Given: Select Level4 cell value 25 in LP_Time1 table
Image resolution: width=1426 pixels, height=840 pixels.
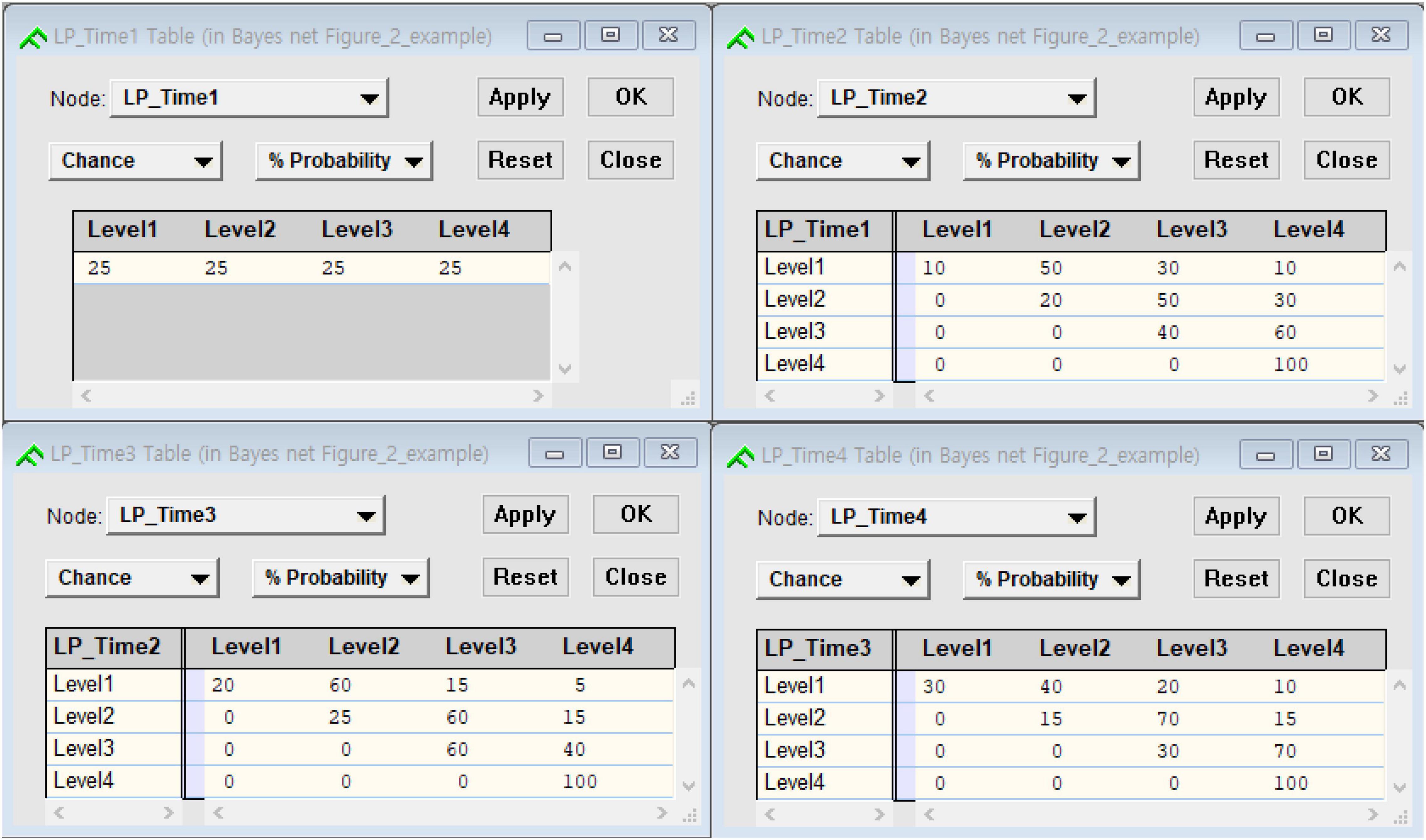Looking at the screenshot, I should pyautogui.click(x=451, y=268).
